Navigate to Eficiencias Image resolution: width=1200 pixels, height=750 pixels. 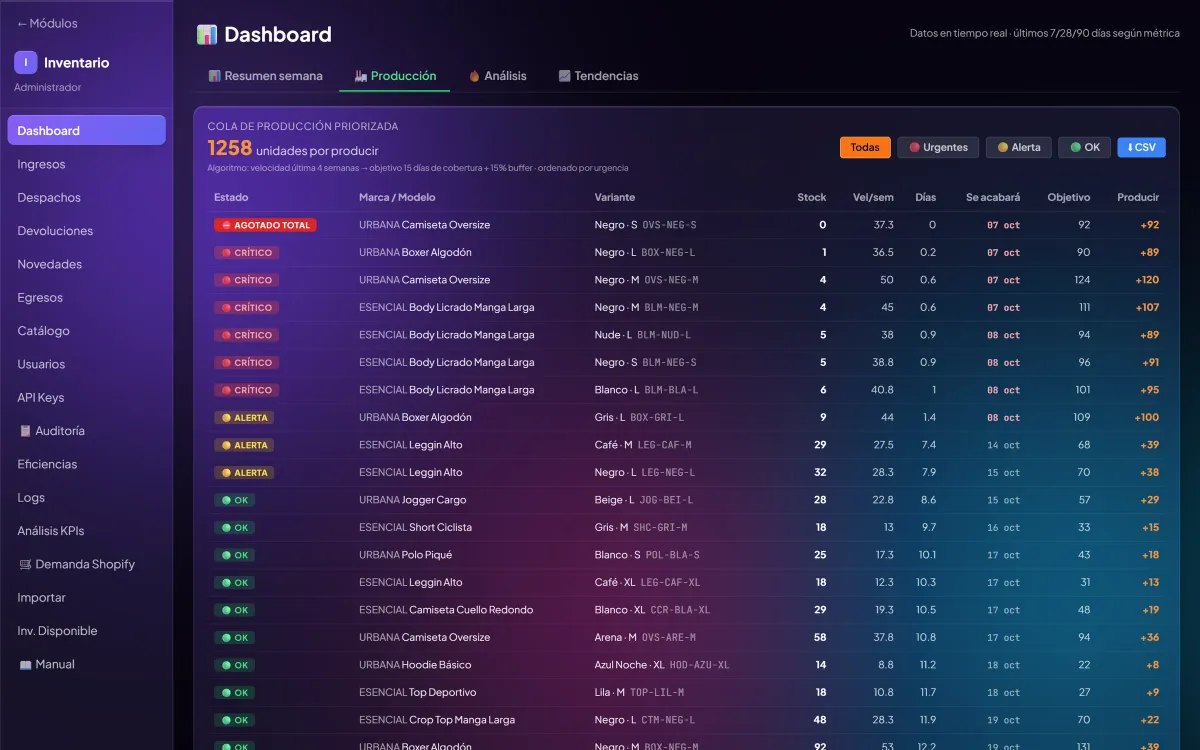point(87,464)
